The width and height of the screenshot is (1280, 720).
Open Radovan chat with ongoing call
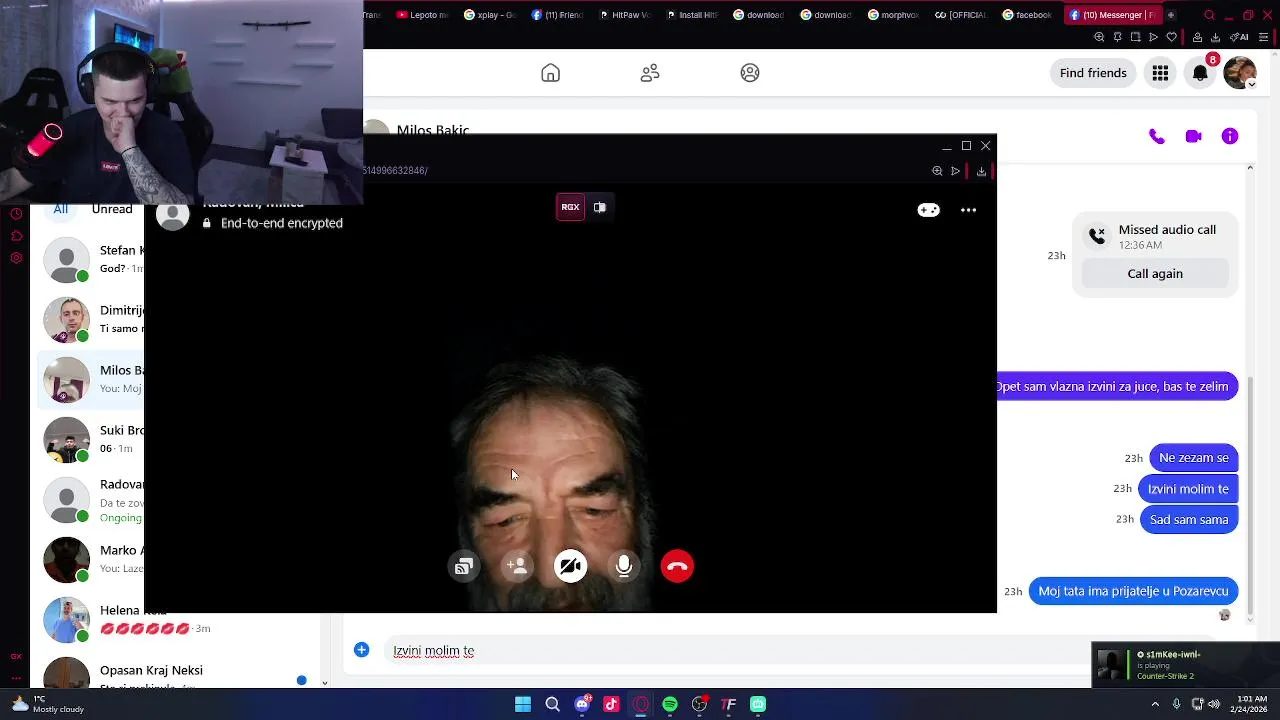click(x=92, y=500)
